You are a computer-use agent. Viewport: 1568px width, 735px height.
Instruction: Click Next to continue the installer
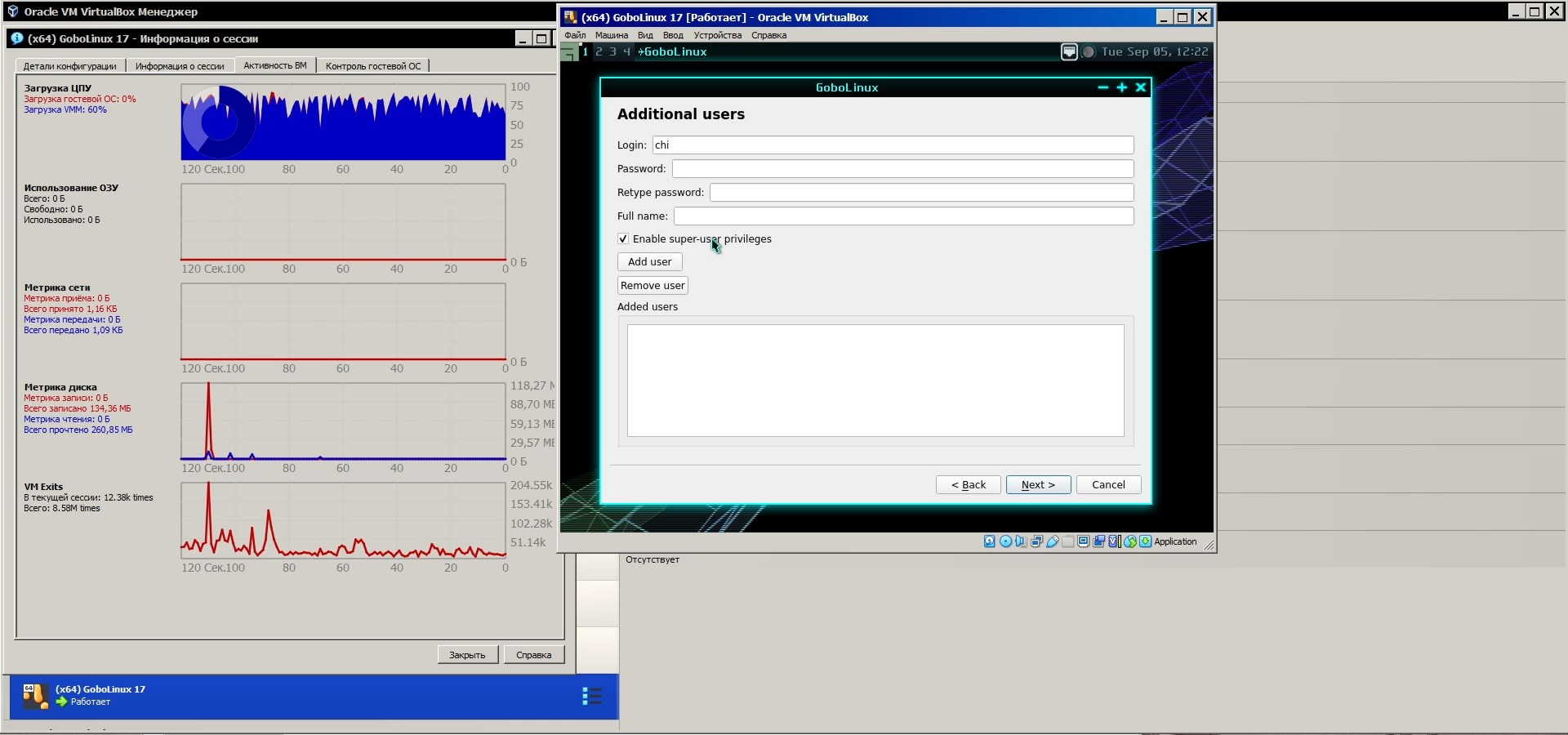pyautogui.click(x=1038, y=485)
